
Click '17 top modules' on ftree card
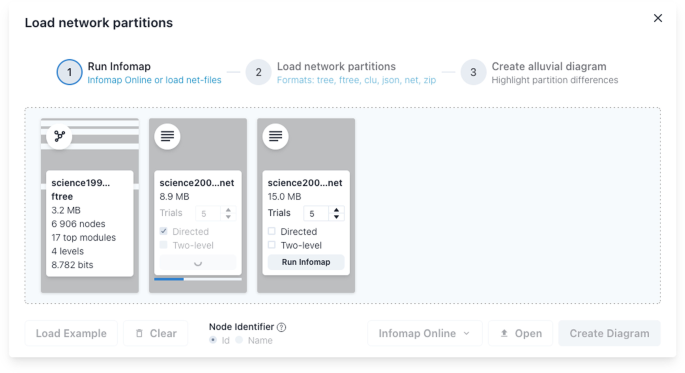pyautogui.click(x=83, y=237)
